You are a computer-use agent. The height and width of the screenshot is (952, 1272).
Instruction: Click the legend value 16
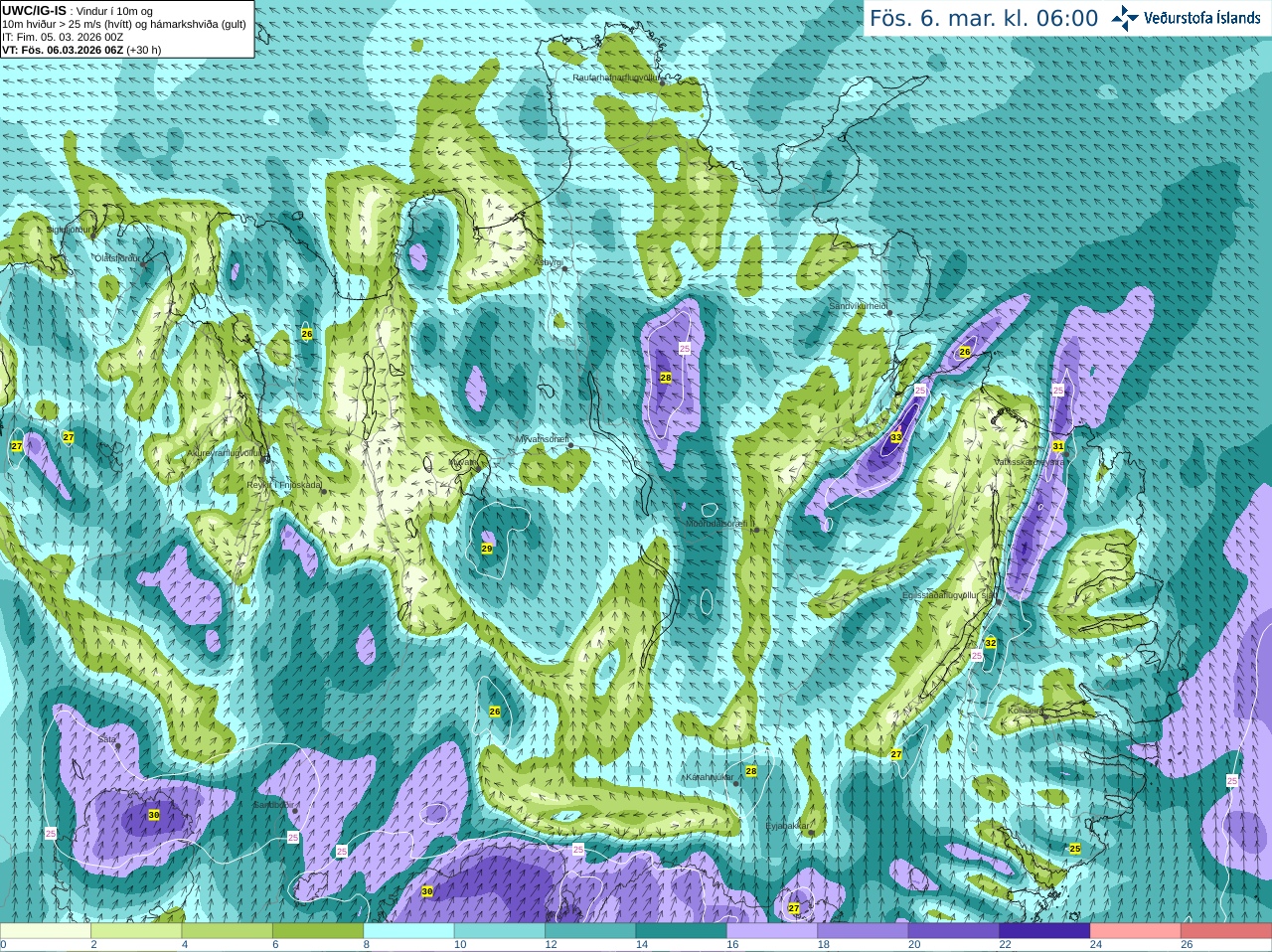731,945
